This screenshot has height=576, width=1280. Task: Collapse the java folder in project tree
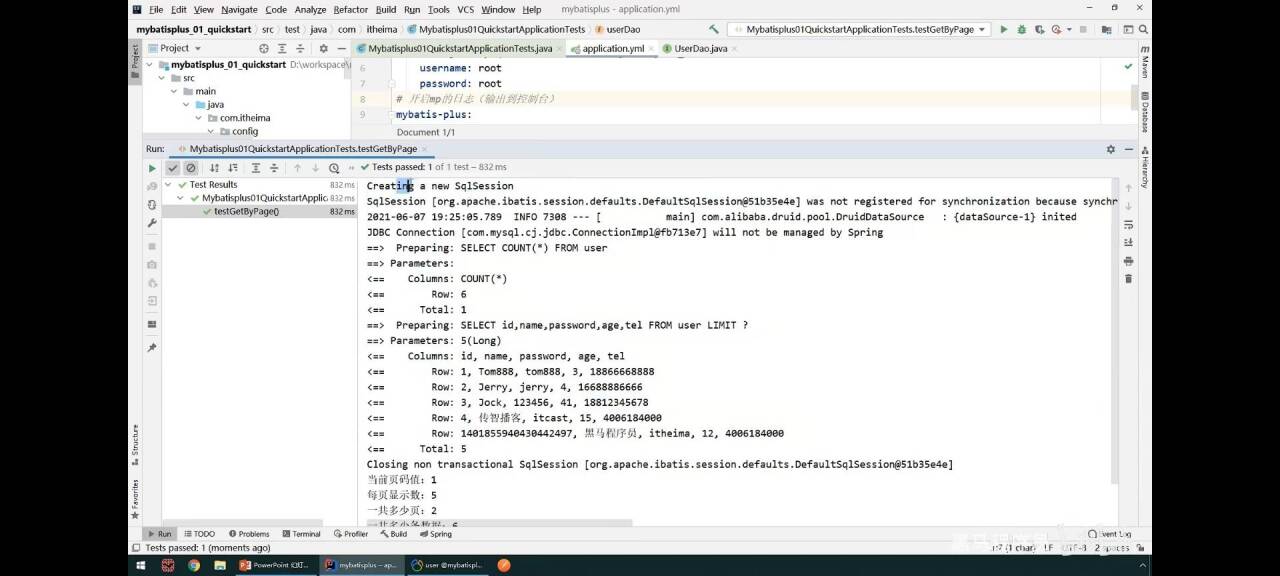pyautogui.click(x=186, y=104)
